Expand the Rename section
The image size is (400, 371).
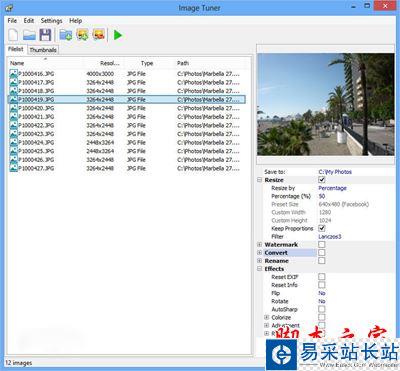[259, 261]
